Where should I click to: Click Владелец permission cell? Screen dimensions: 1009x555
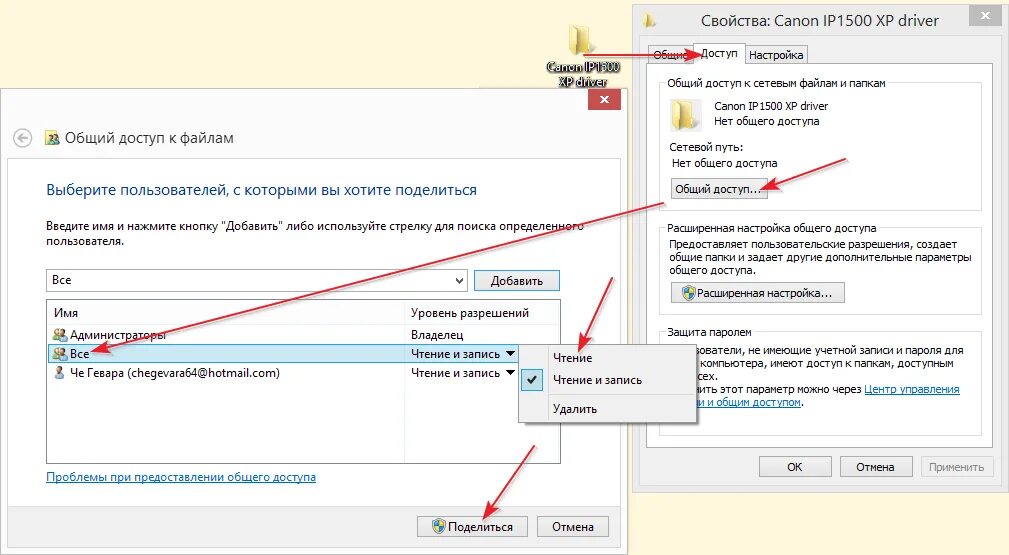pyautogui.click(x=437, y=335)
